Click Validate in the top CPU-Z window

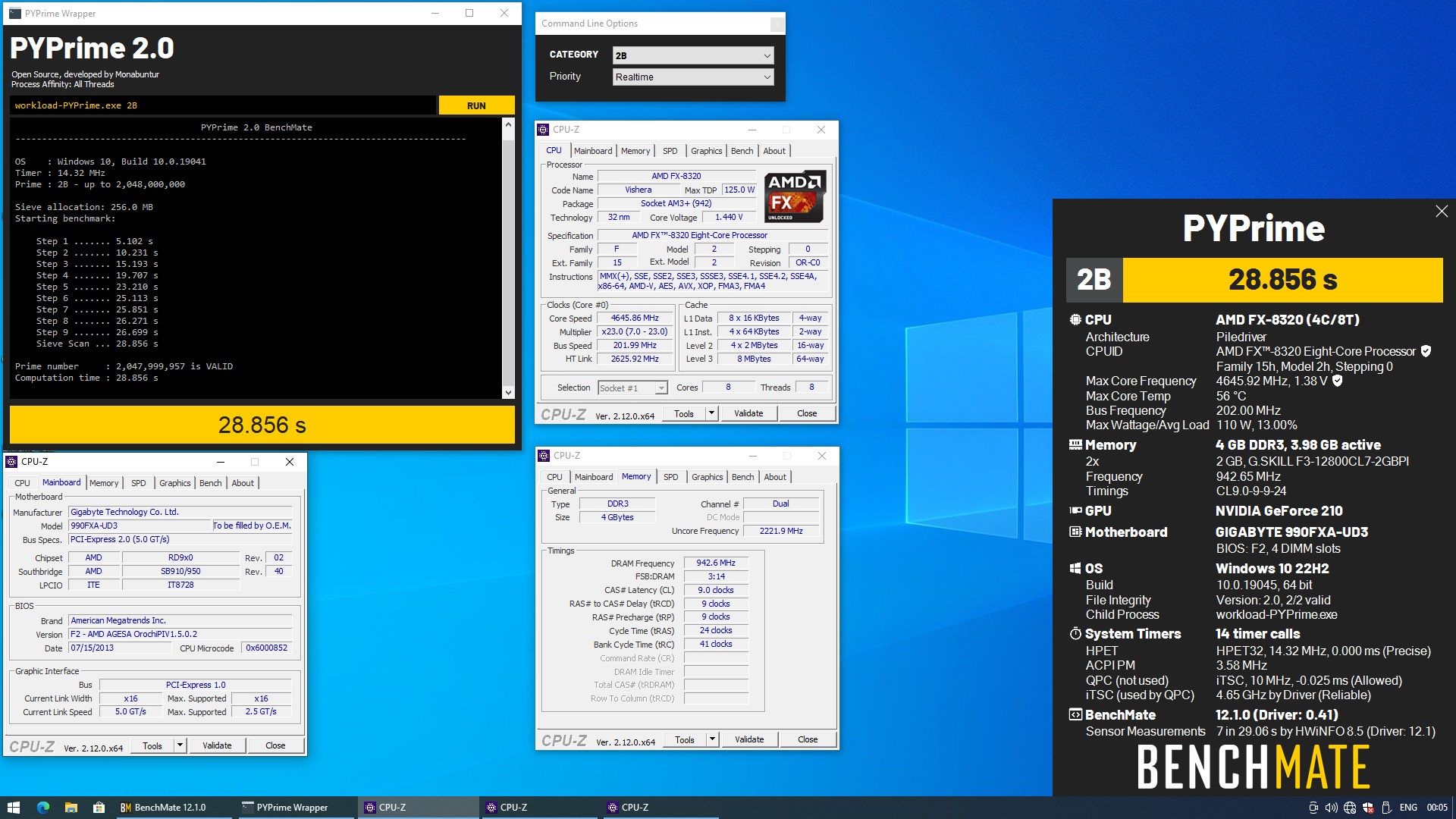[748, 413]
